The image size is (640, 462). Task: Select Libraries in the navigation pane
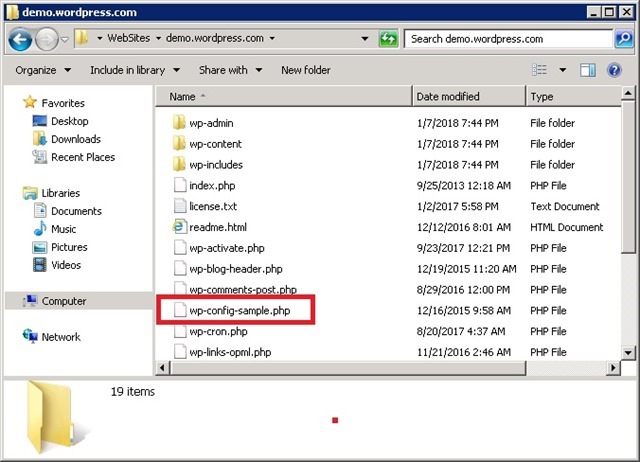pyautogui.click(x=51, y=193)
